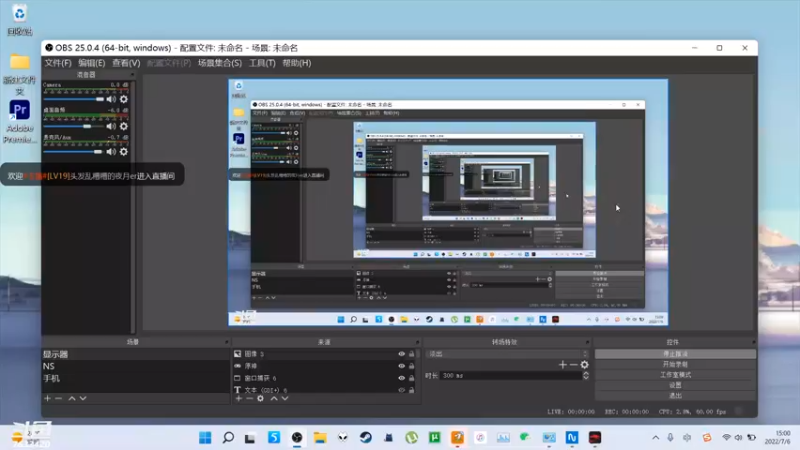Move source down in the list
800x450 pixels.
point(285,398)
